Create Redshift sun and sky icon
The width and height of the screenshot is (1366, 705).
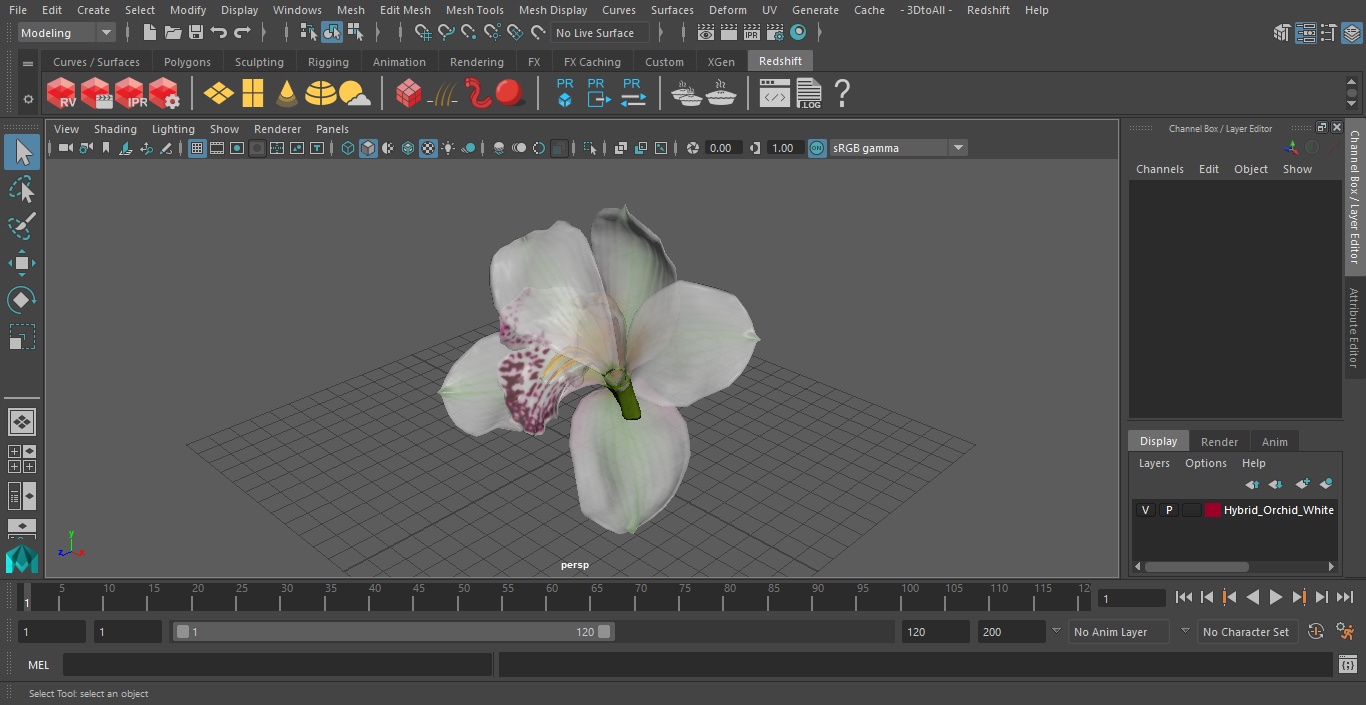coord(354,94)
